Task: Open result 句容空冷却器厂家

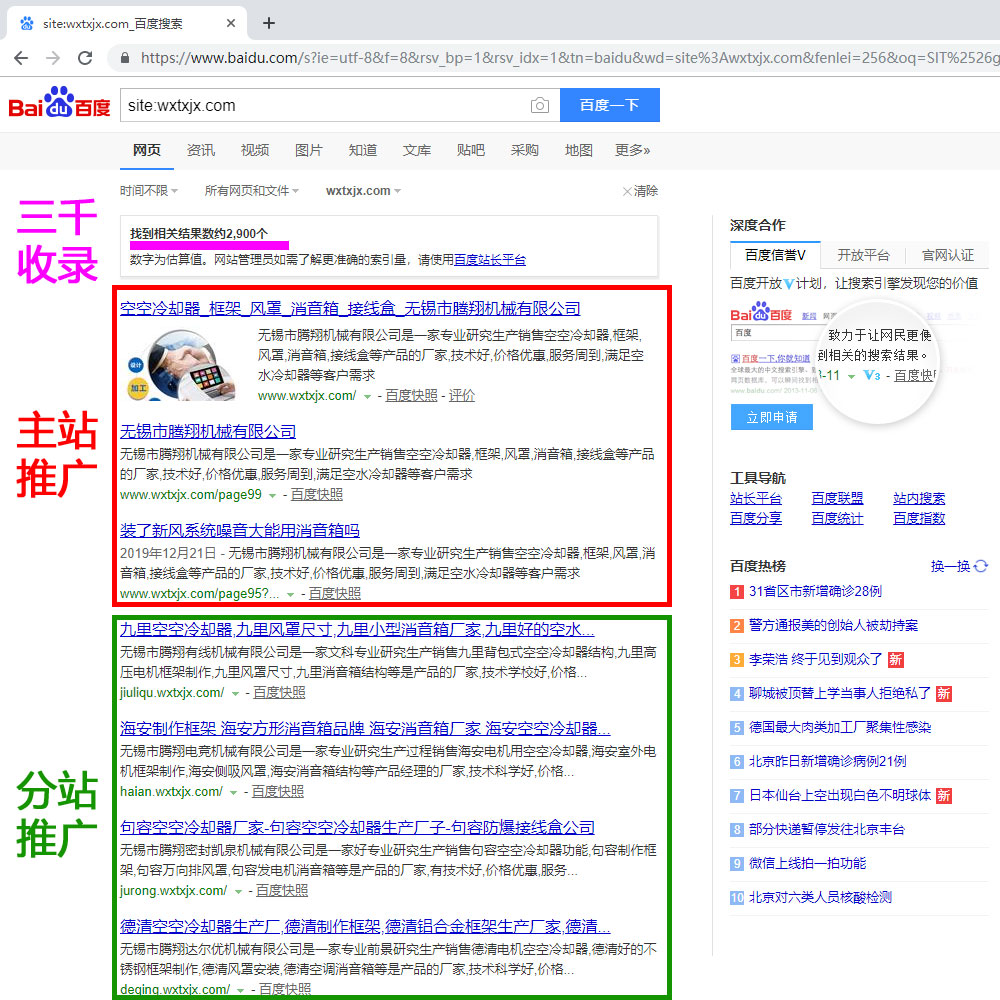Action: [357, 827]
